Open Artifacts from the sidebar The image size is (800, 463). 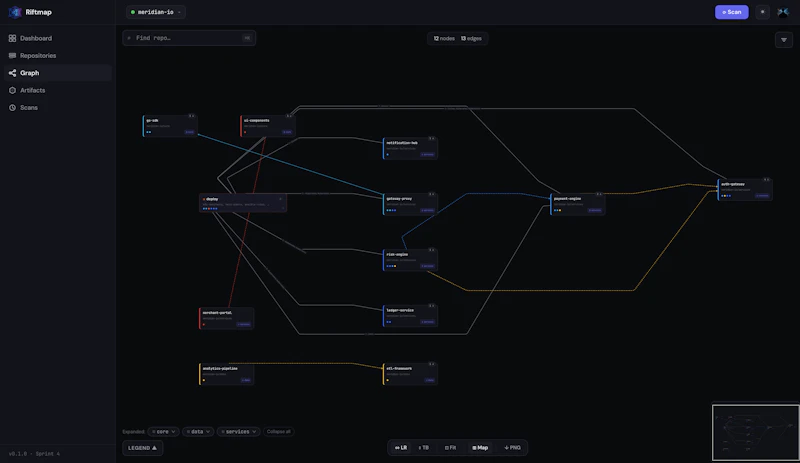click(58, 90)
